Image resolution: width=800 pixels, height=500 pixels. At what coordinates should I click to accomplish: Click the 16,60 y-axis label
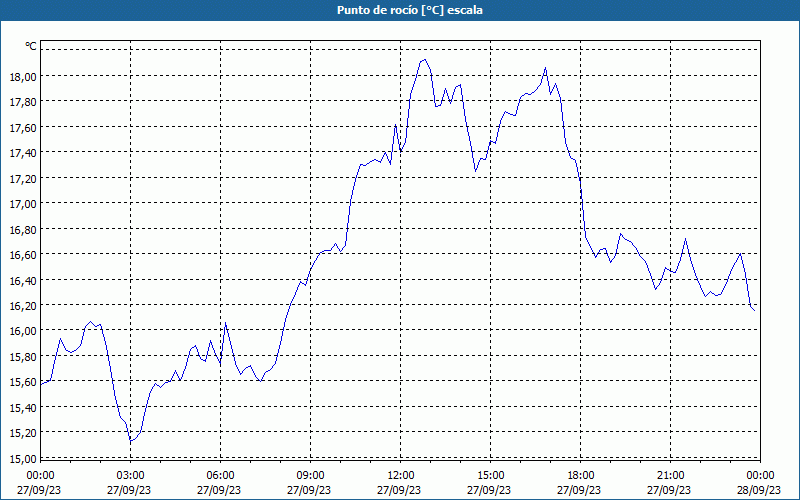tap(23, 255)
